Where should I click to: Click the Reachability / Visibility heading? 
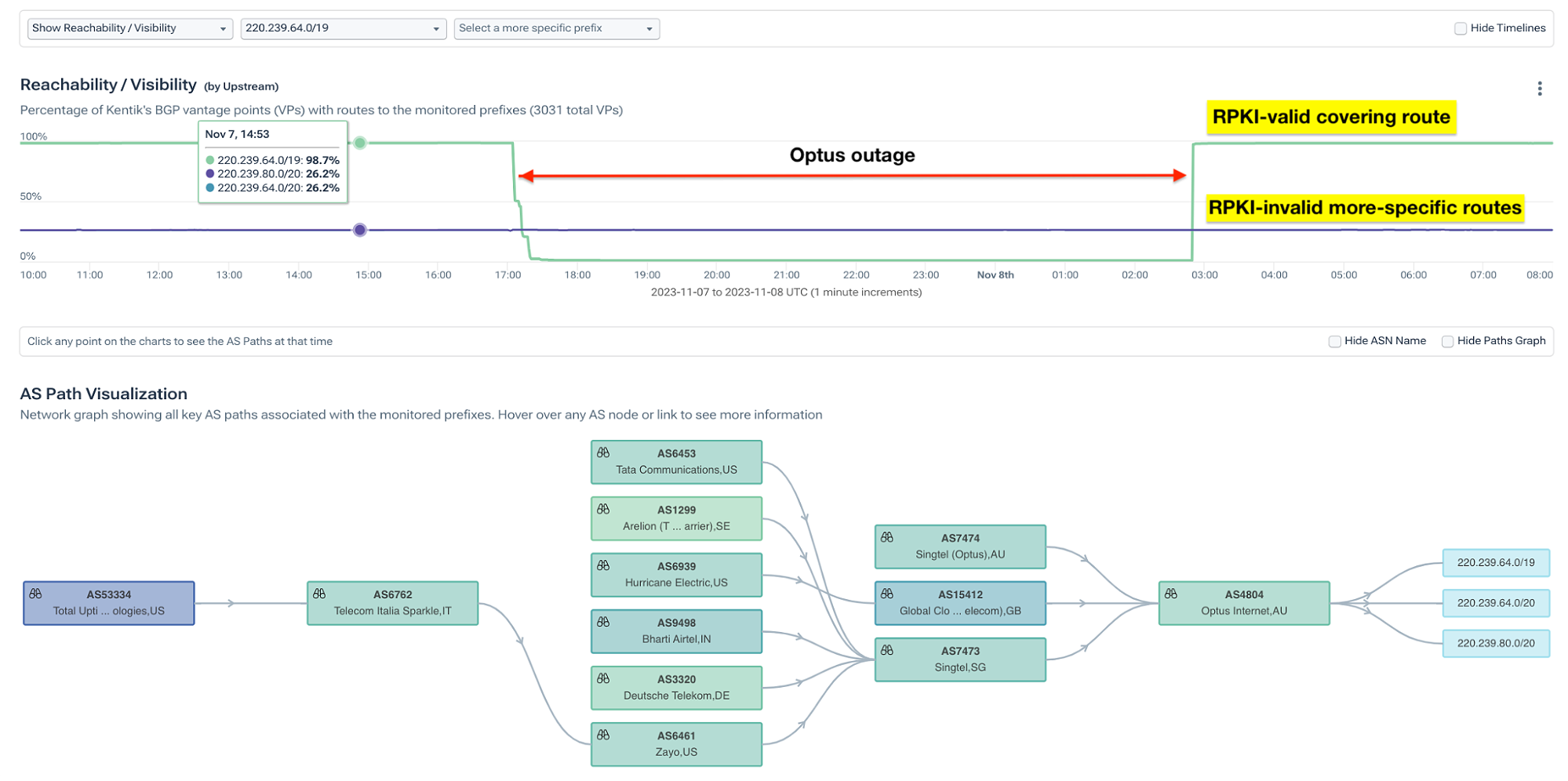(108, 85)
